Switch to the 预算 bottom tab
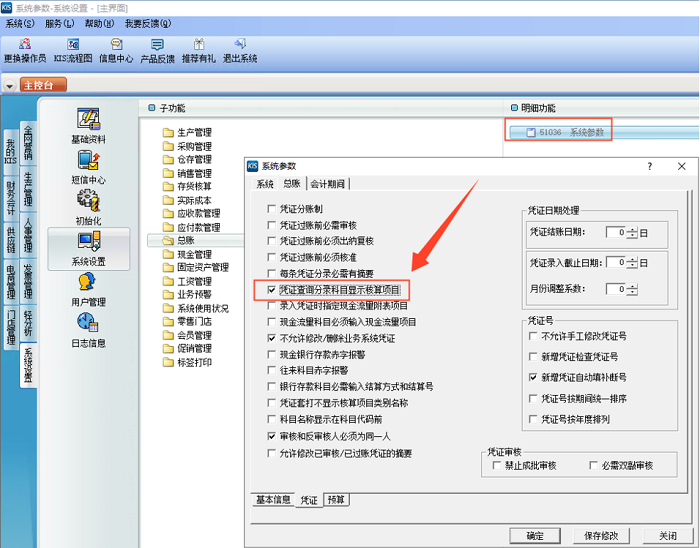Screen dimensions: 700x548 [x=336, y=499]
